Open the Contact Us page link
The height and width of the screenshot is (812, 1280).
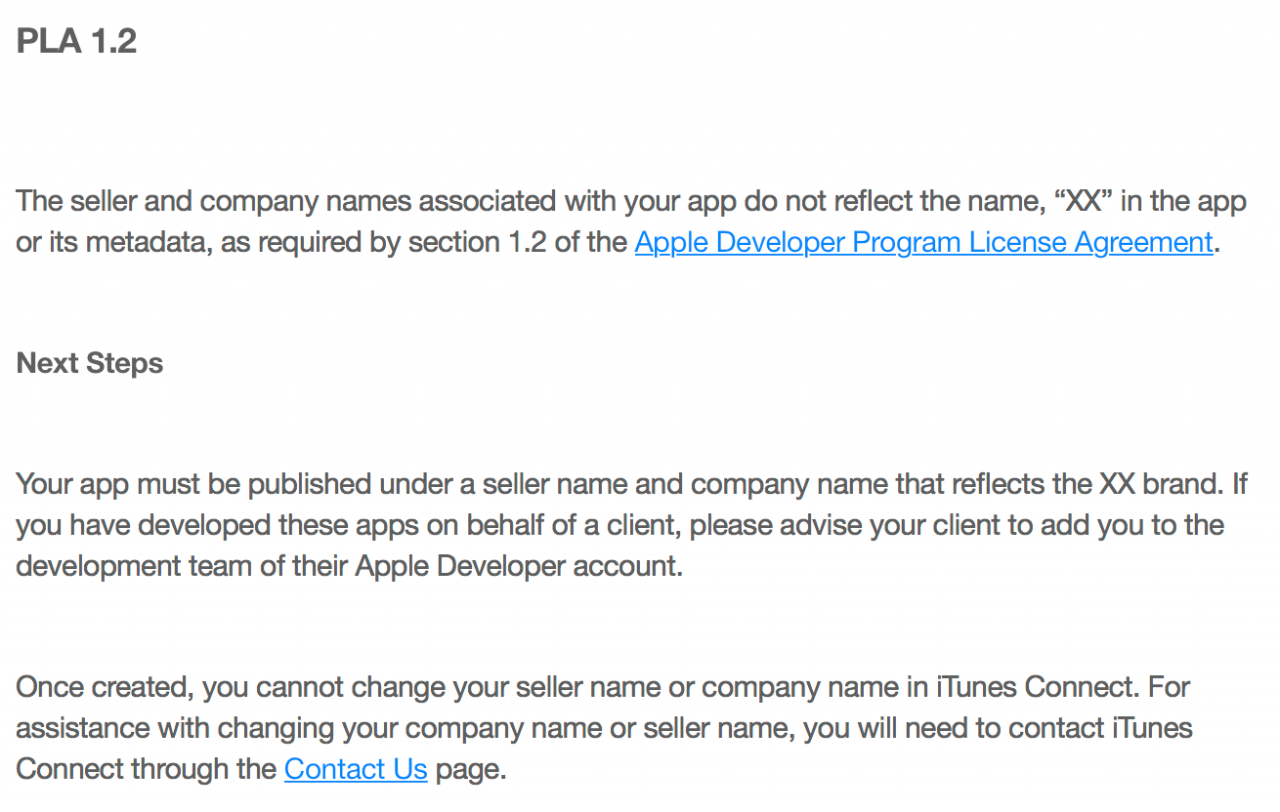click(x=356, y=769)
